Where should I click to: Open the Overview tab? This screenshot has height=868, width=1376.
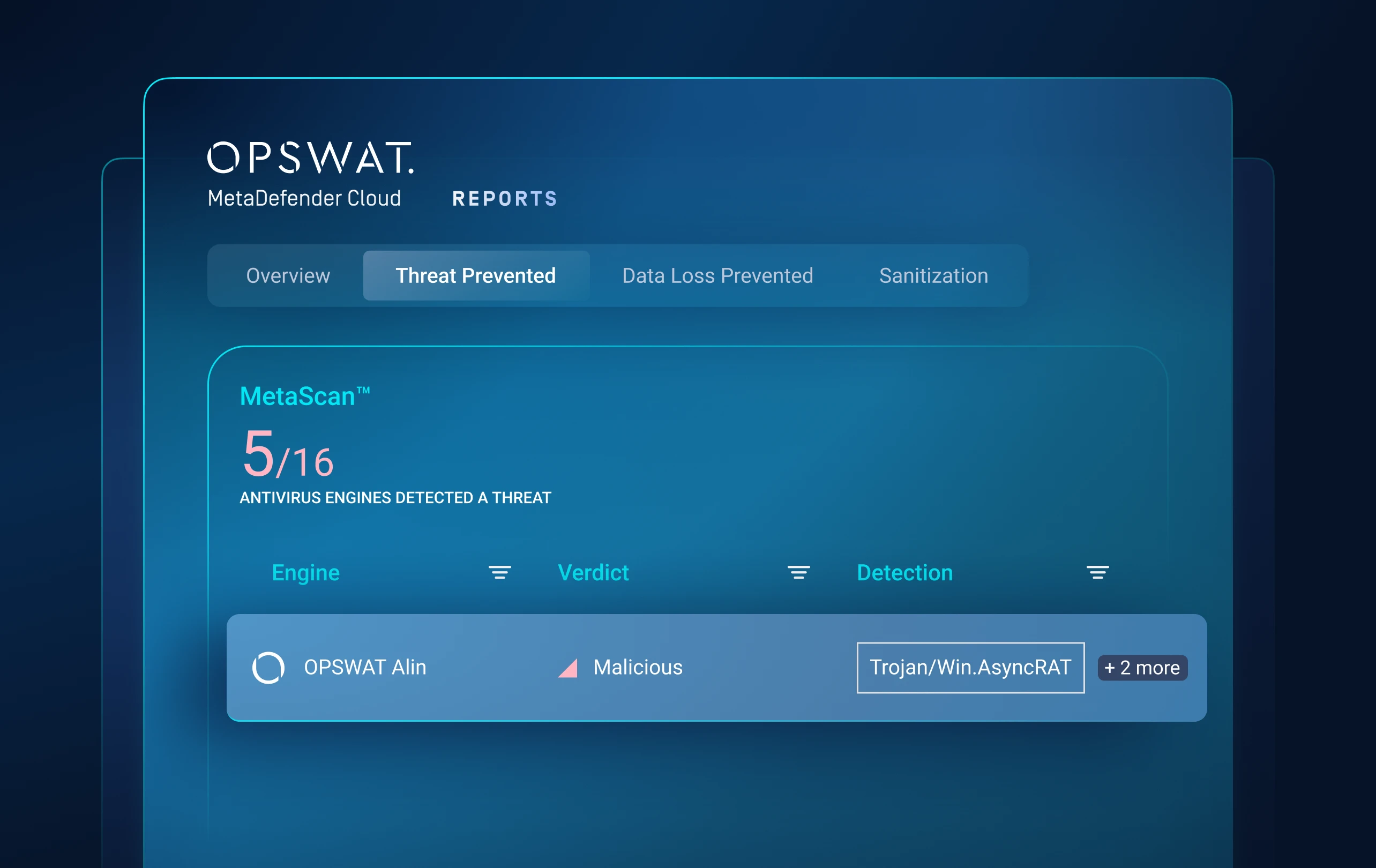pyautogui.click(x=288, y=276)
